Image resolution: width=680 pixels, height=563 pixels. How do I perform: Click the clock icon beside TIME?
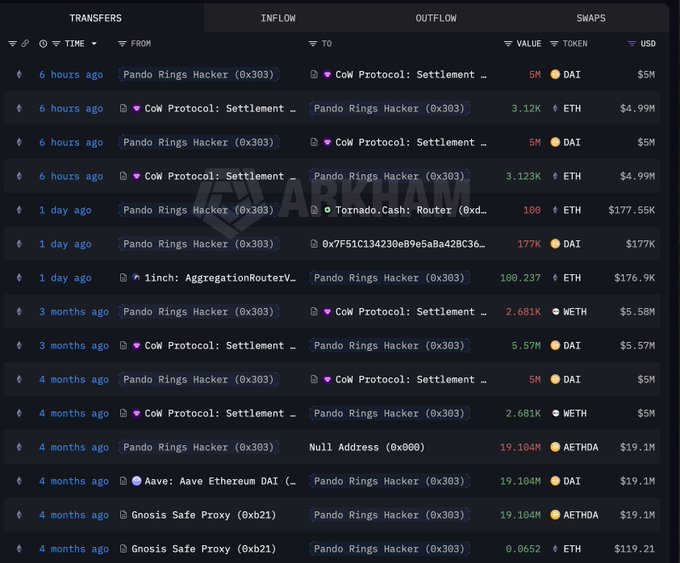click(x=43, y=43)
